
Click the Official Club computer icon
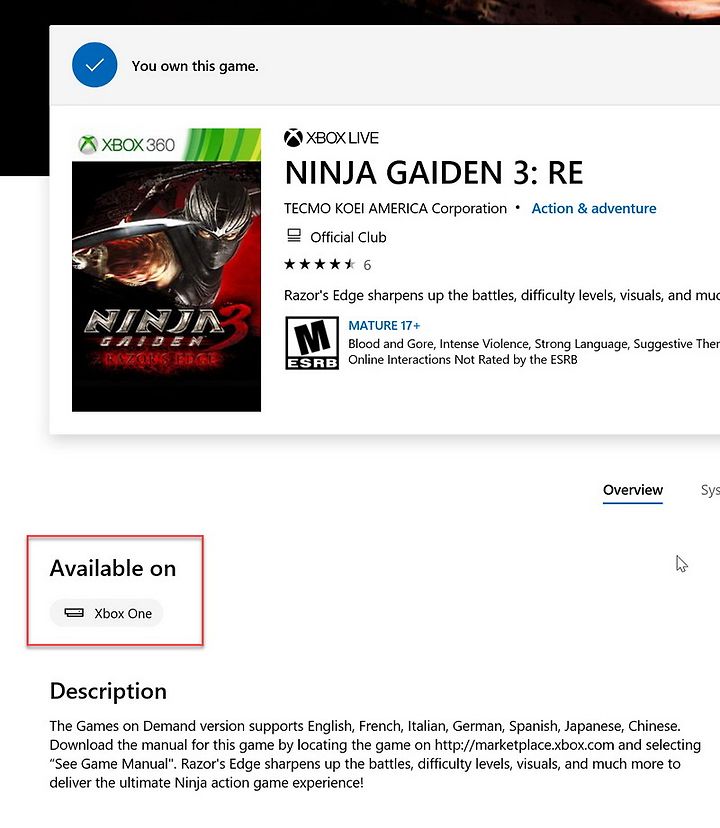[x=294, y=236]
